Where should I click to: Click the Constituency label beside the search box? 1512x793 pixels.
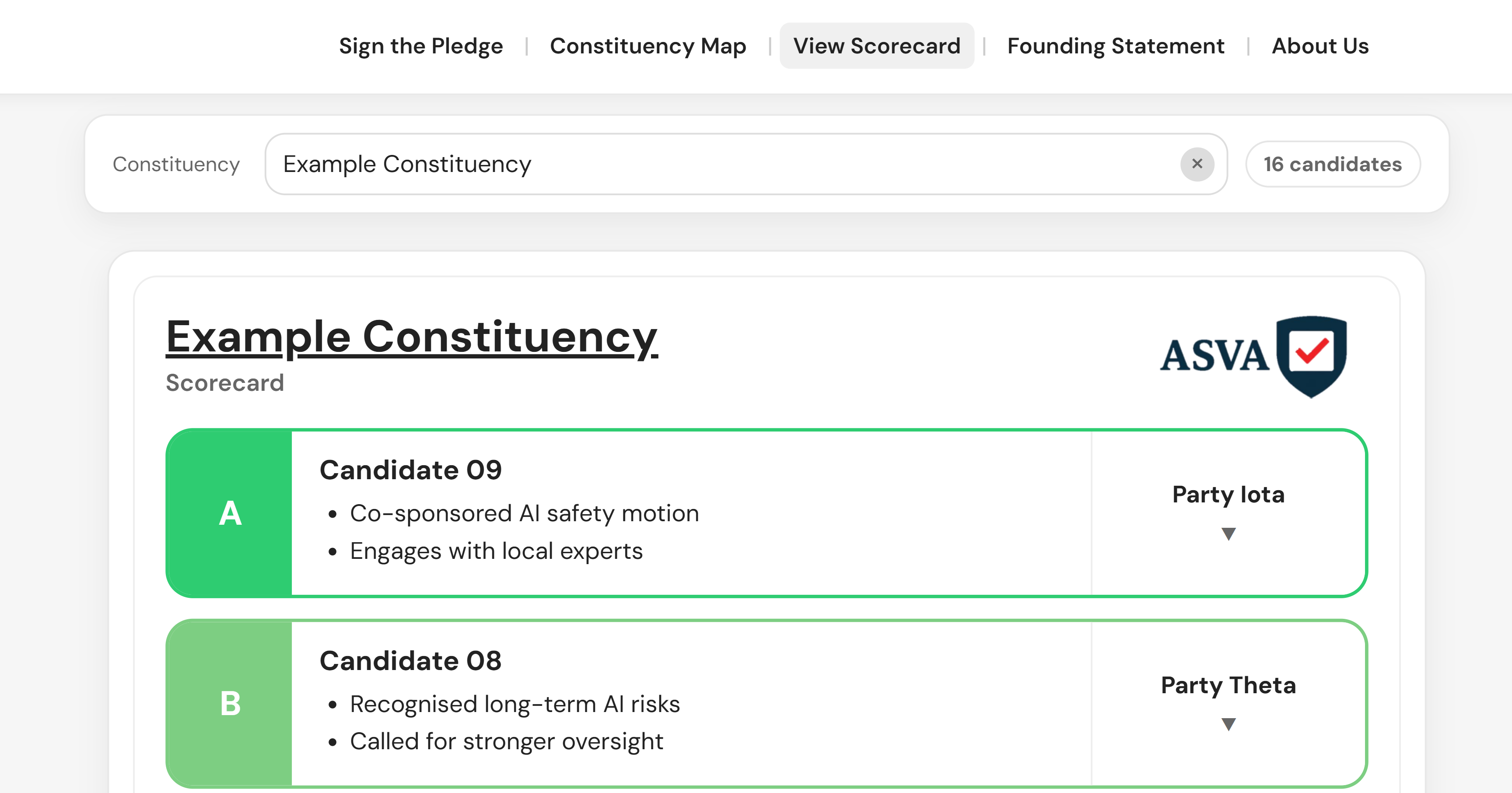pos(176,165)
